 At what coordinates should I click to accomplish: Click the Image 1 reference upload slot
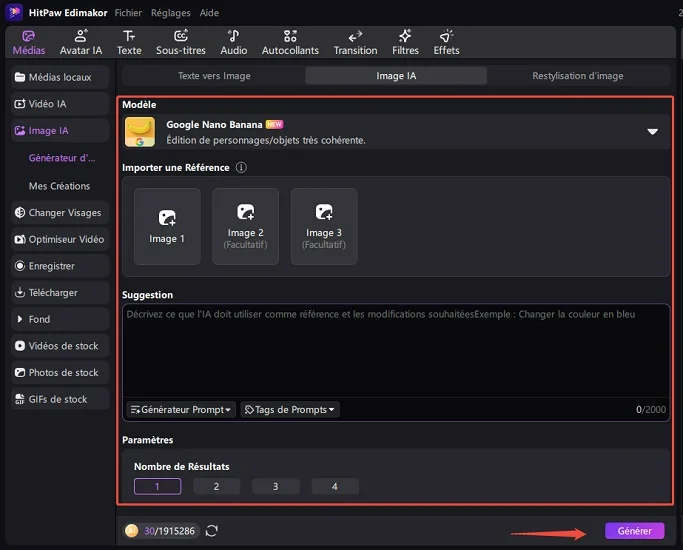(167, 226)
